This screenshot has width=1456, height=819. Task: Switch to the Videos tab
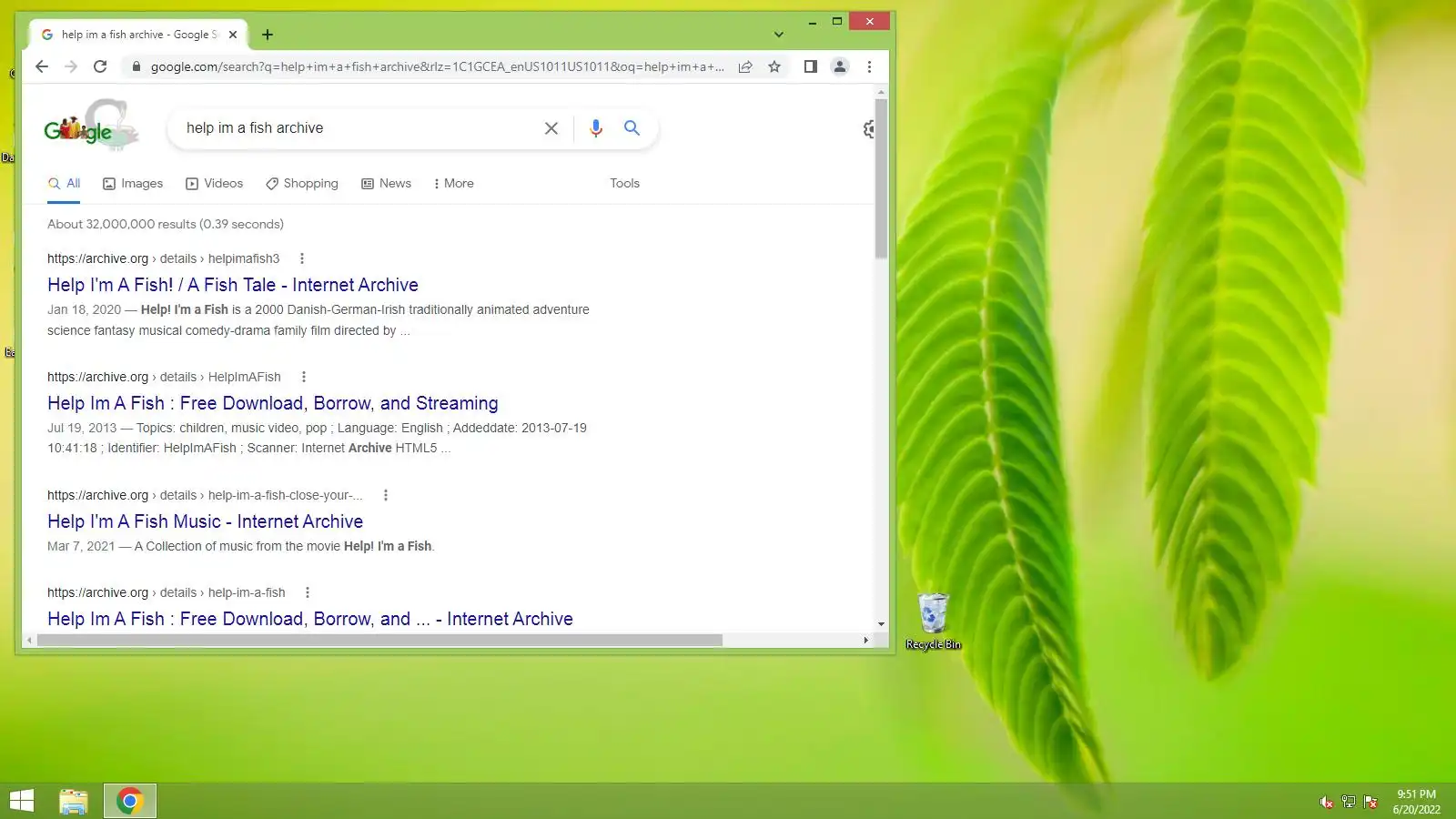click(215, 183)
